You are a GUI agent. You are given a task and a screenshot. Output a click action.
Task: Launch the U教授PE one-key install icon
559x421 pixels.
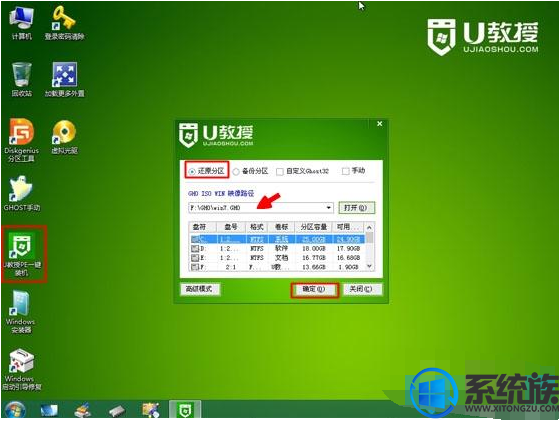22,254
